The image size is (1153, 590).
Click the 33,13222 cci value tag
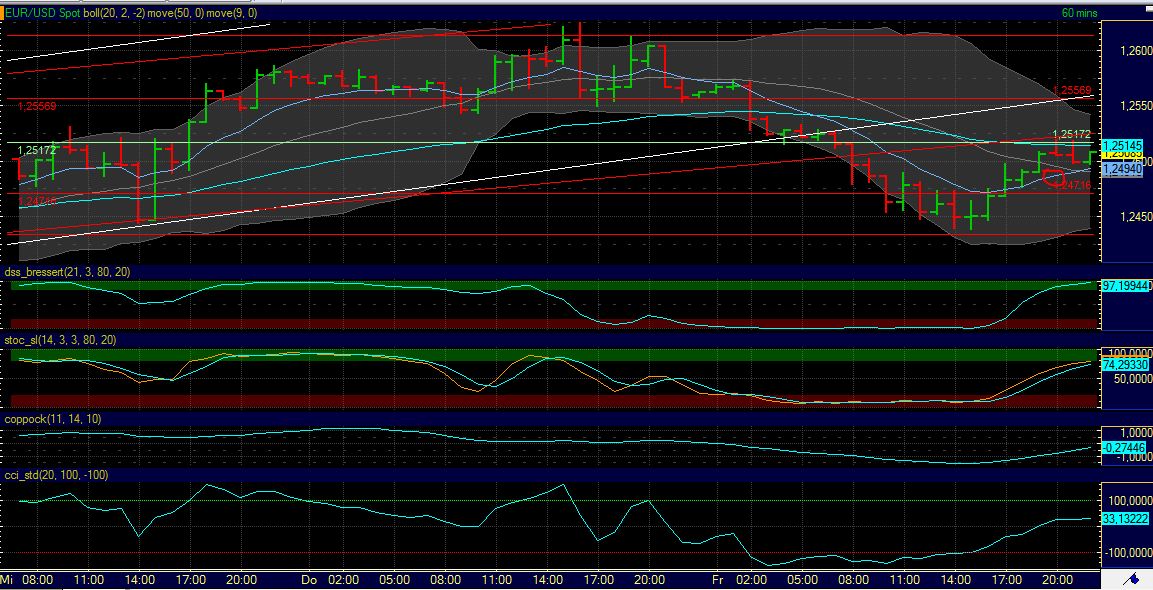[1125, 519]
